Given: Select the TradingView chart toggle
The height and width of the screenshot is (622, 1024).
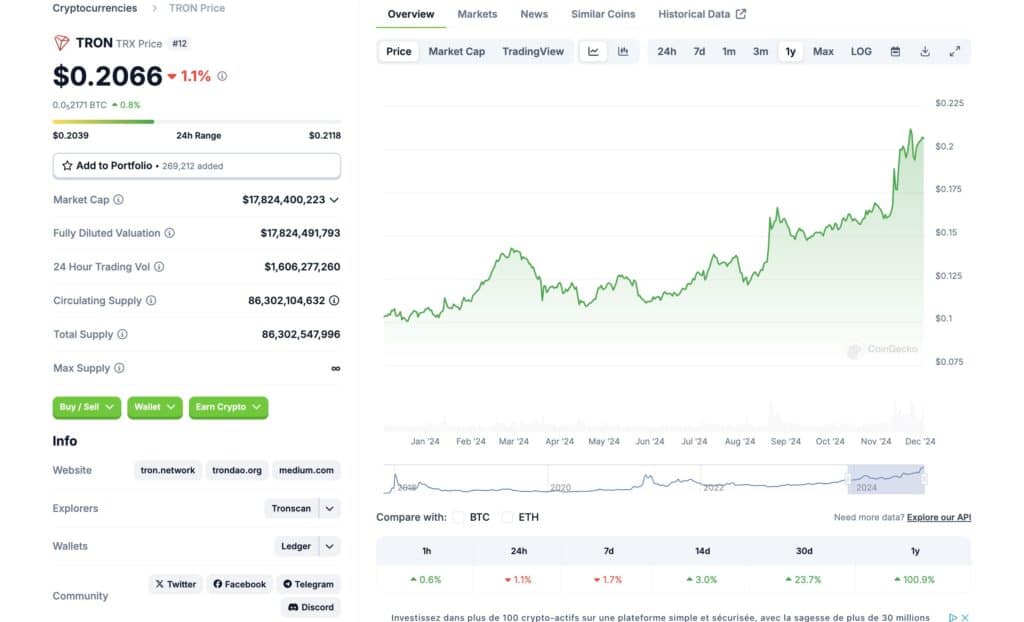Looking at the screenshot, I should pos(533,52).
